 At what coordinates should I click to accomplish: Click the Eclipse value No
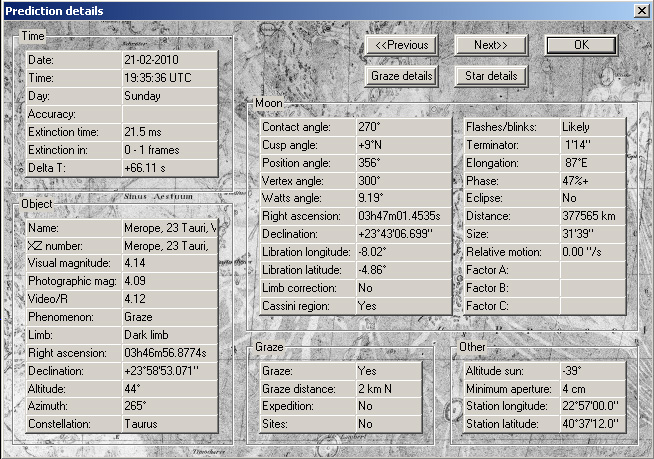[593, 198]
